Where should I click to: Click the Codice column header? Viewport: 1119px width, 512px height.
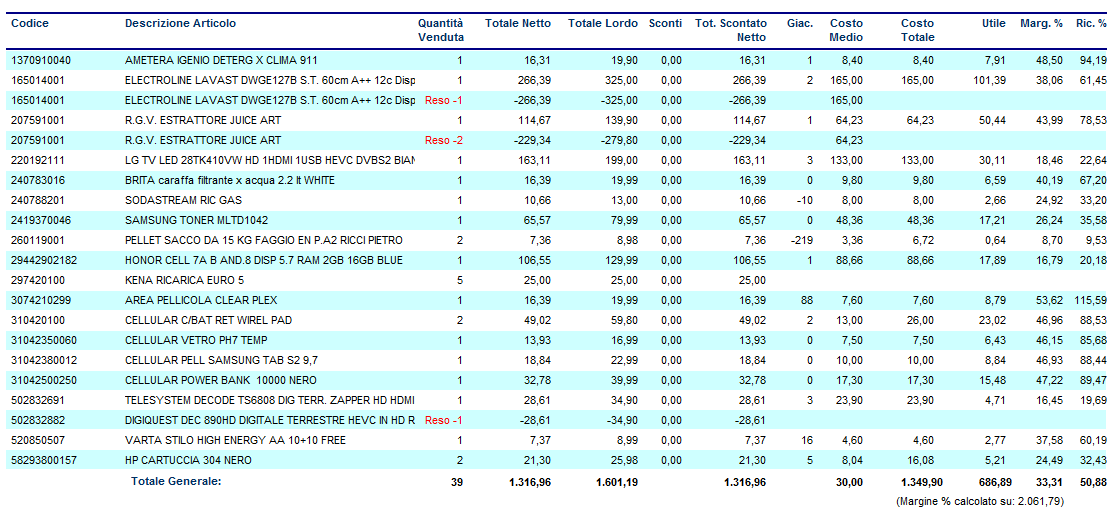(x=30, y=24)
